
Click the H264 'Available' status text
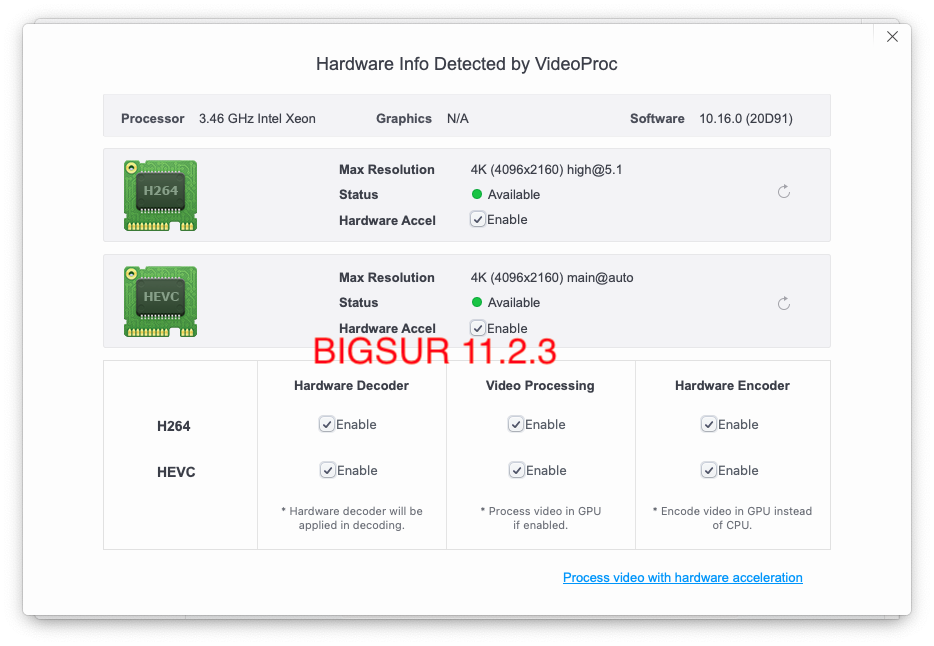(x=513, y=195)
